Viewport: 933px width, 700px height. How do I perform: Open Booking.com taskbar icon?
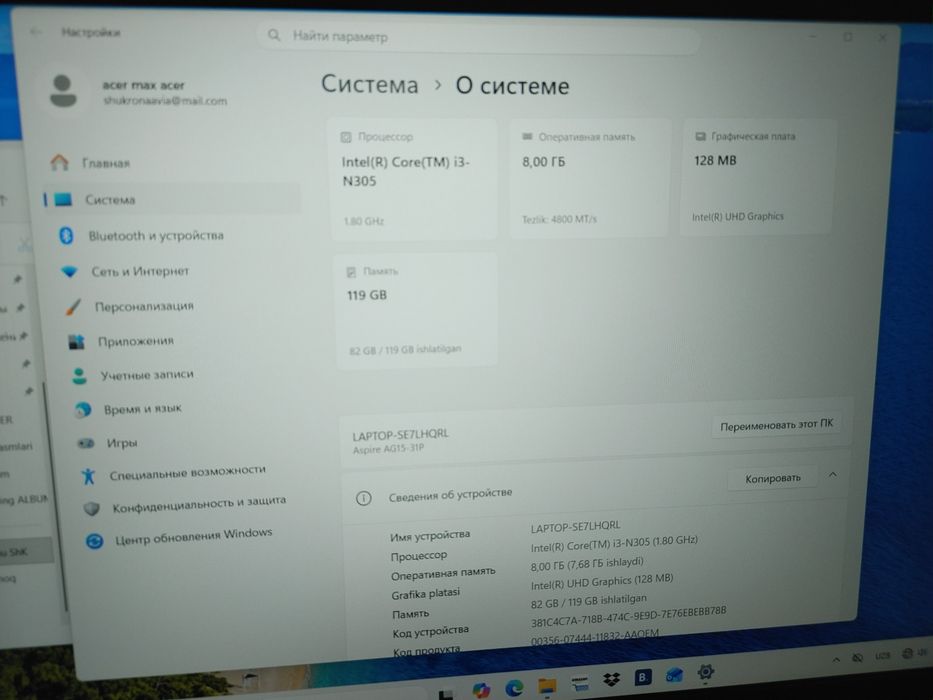click(643, 677)
